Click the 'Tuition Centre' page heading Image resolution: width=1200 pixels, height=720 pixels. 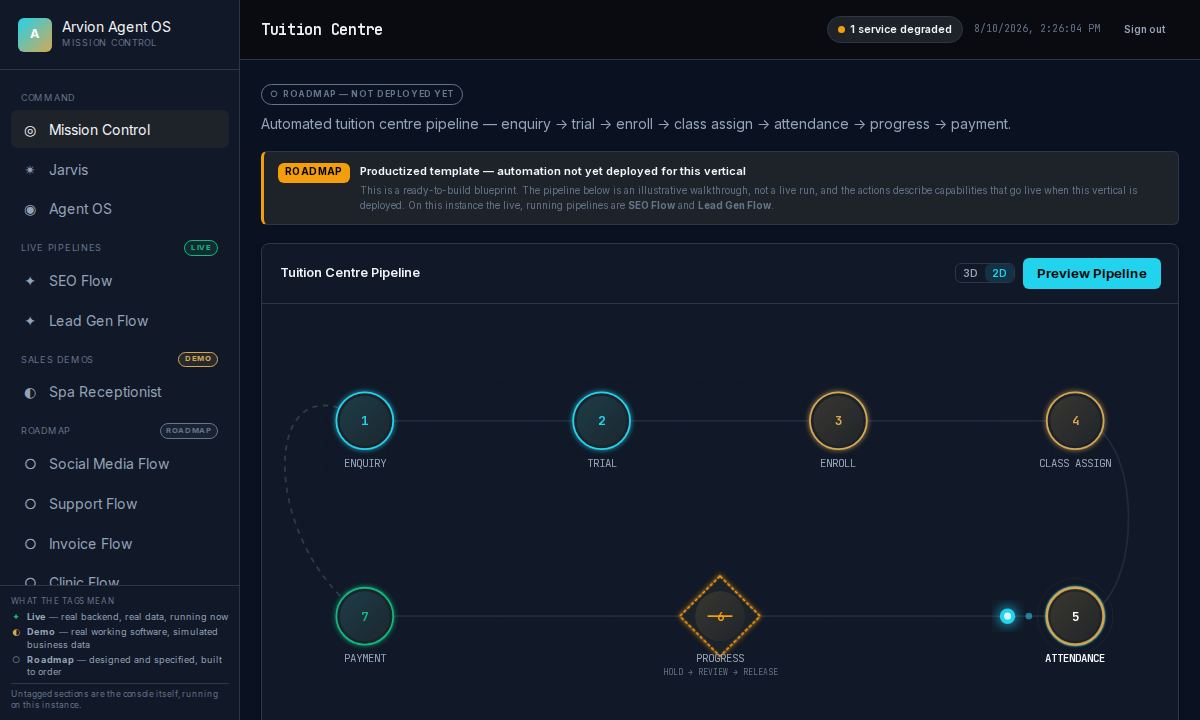tap(322, 30)
